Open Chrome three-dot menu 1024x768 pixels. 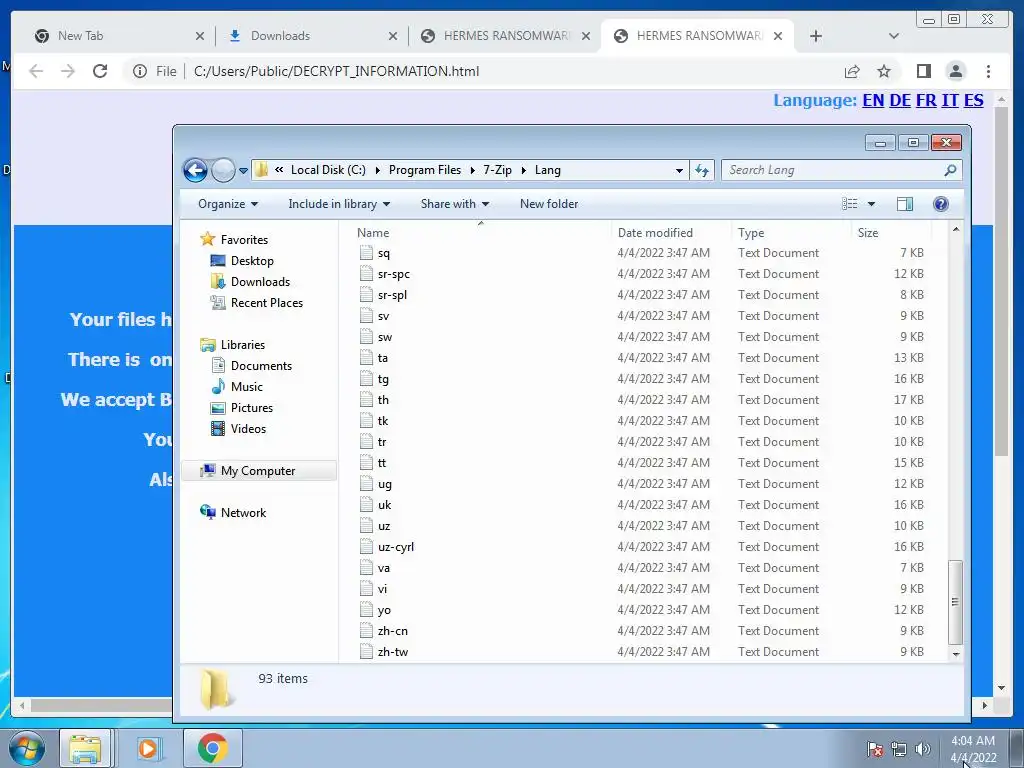pyautogui.click(x=988, y=71)
